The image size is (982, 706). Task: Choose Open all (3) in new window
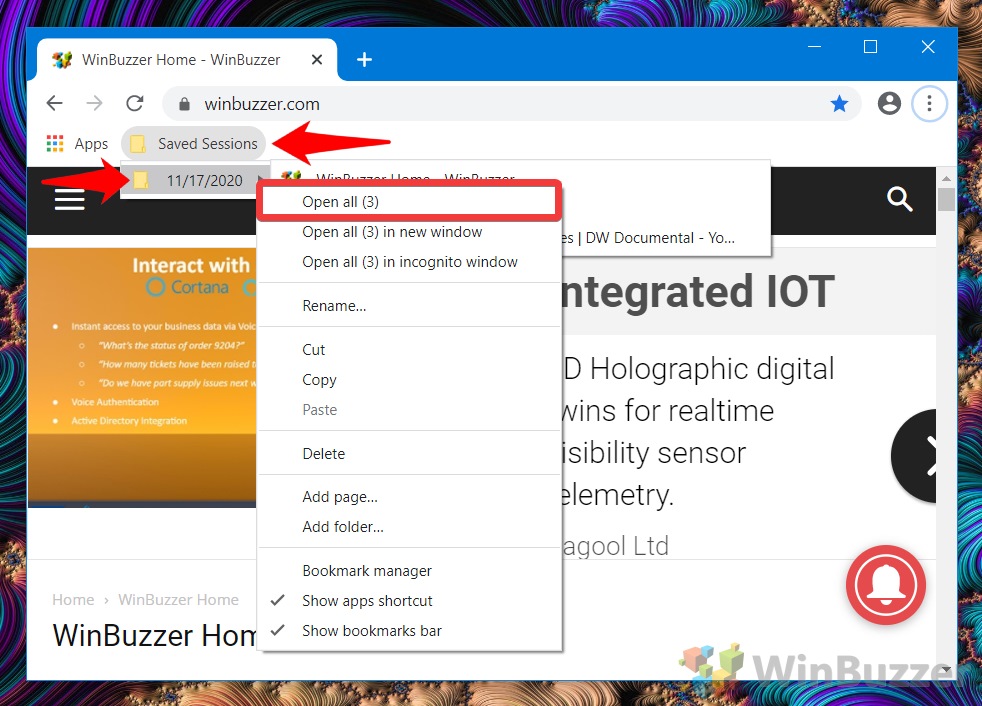[408, 232]
